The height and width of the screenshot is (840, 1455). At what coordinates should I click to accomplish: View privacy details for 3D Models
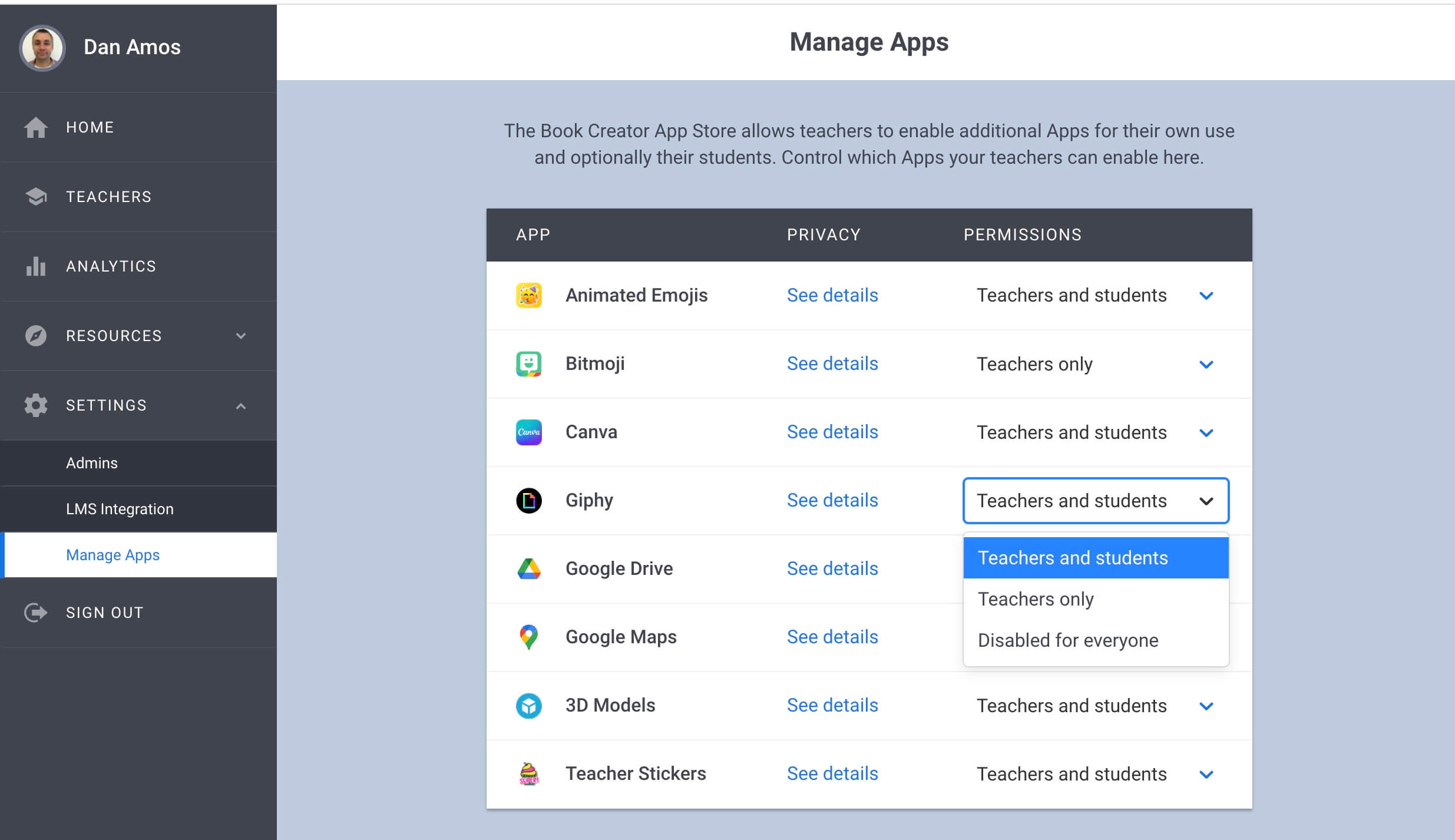(832, 705)
